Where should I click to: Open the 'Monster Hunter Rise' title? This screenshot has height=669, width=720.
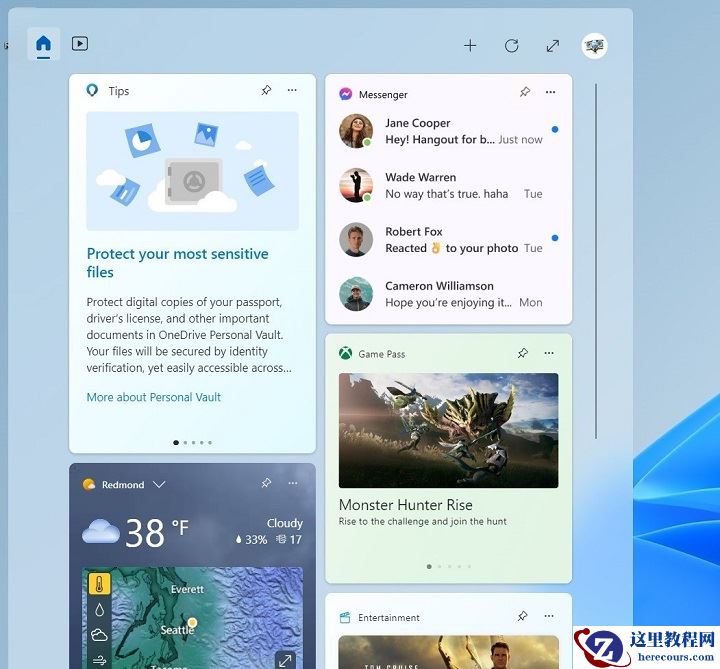click(x=406, y=505)
